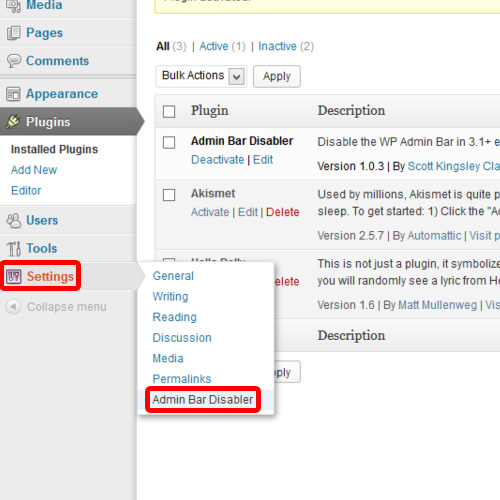Click the top Description column header
This screenshot has height=500, width=500.
351,111
